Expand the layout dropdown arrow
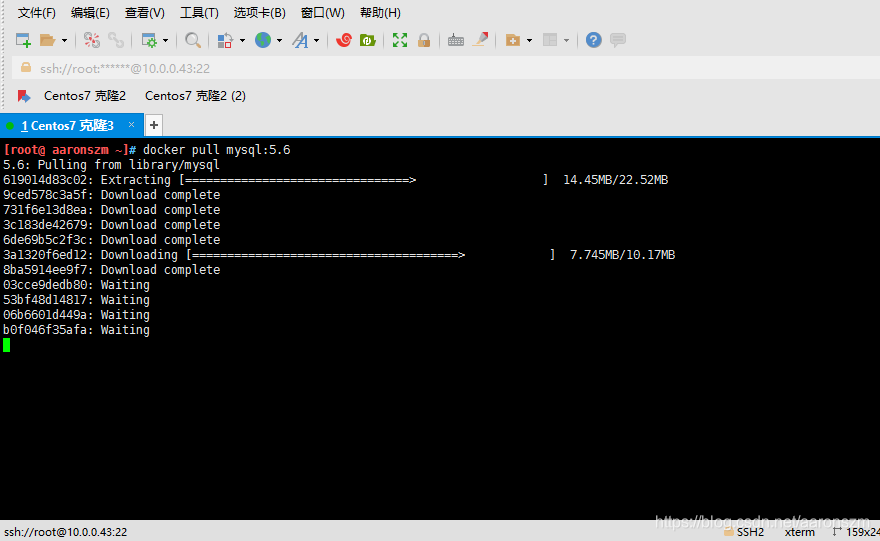 point(566,40)
